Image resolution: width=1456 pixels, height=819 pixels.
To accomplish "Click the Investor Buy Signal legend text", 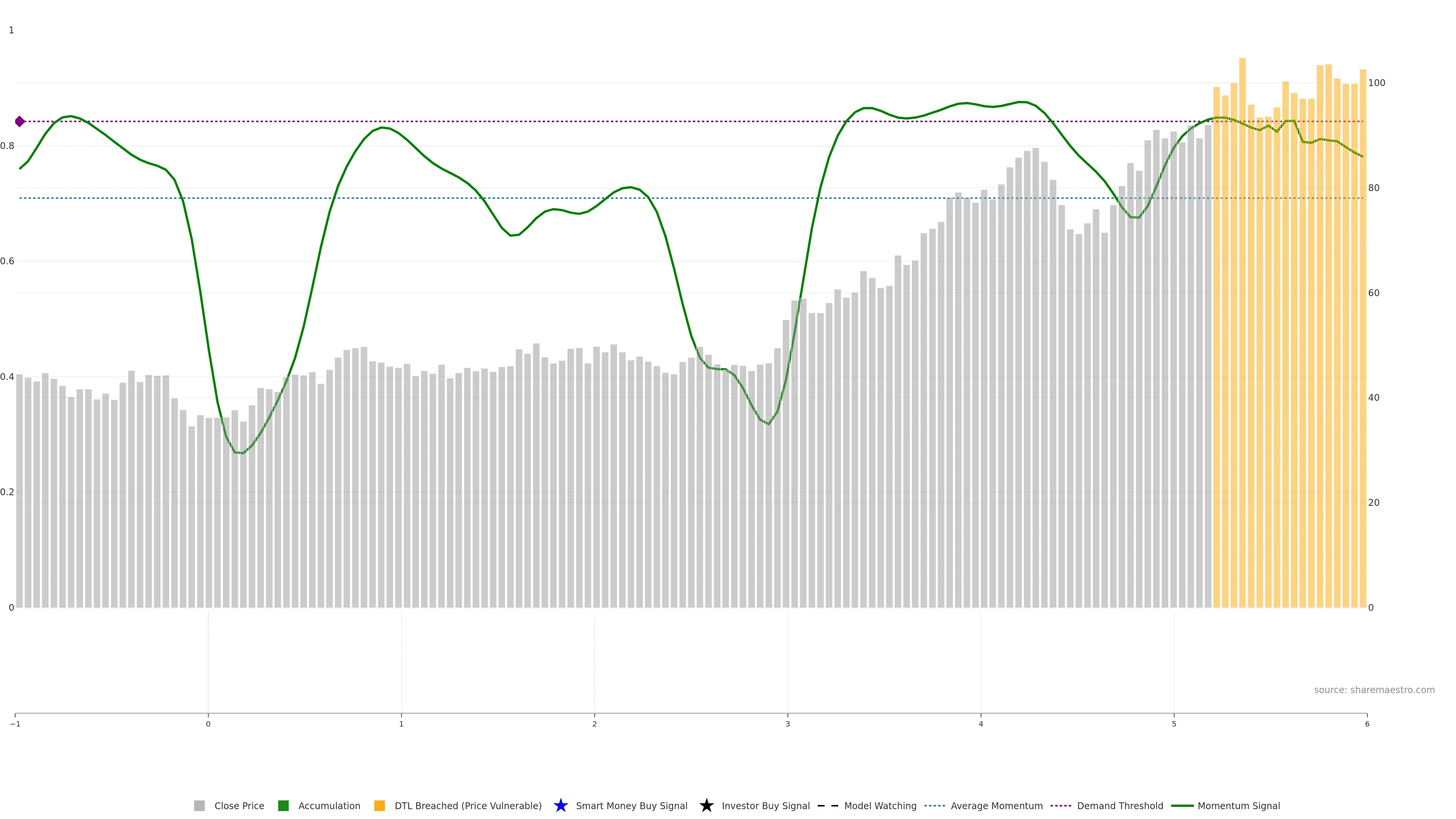I will [x=765, y=805].
